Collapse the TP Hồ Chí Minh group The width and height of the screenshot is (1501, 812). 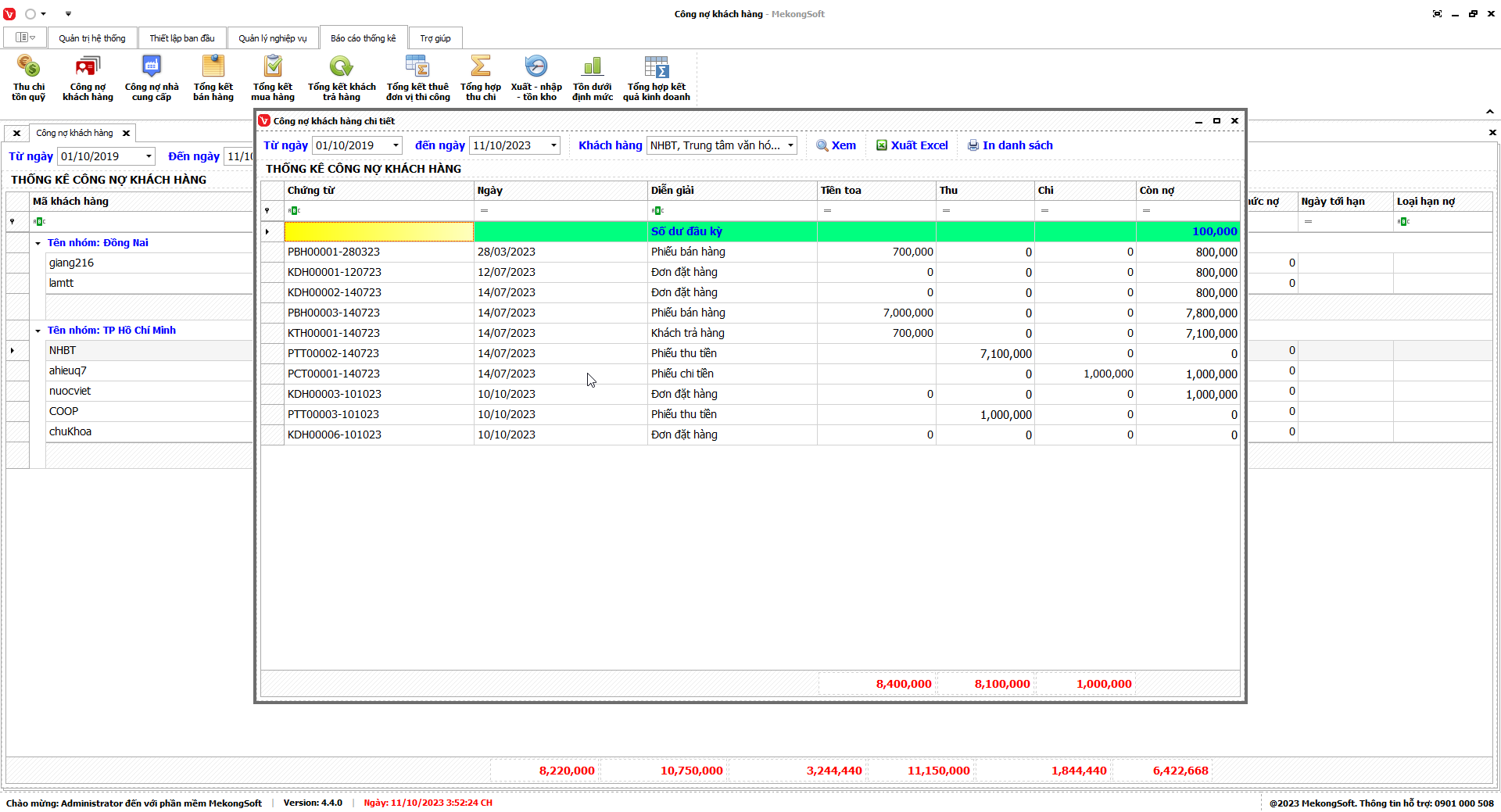tap(38, 331)
